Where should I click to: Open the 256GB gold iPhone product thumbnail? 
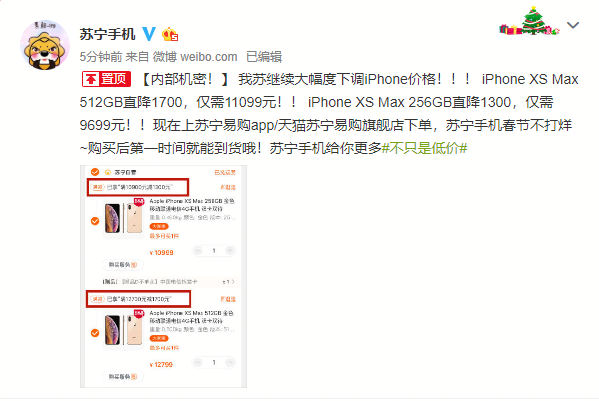pos(123,218)
